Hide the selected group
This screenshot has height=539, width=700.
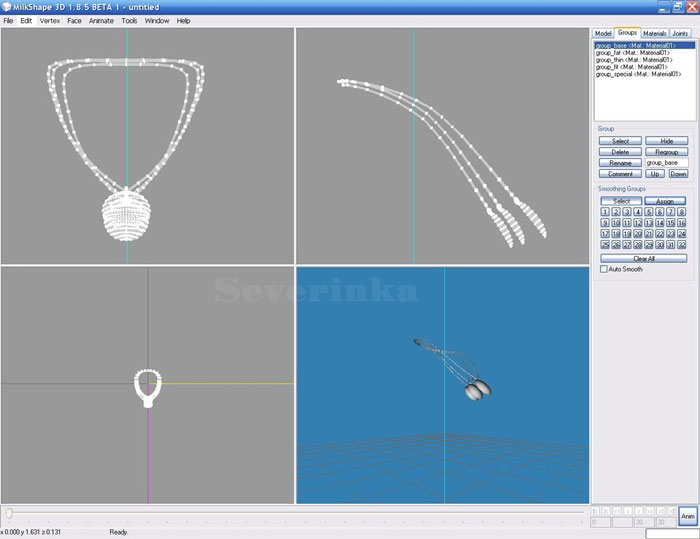[666, 141]
